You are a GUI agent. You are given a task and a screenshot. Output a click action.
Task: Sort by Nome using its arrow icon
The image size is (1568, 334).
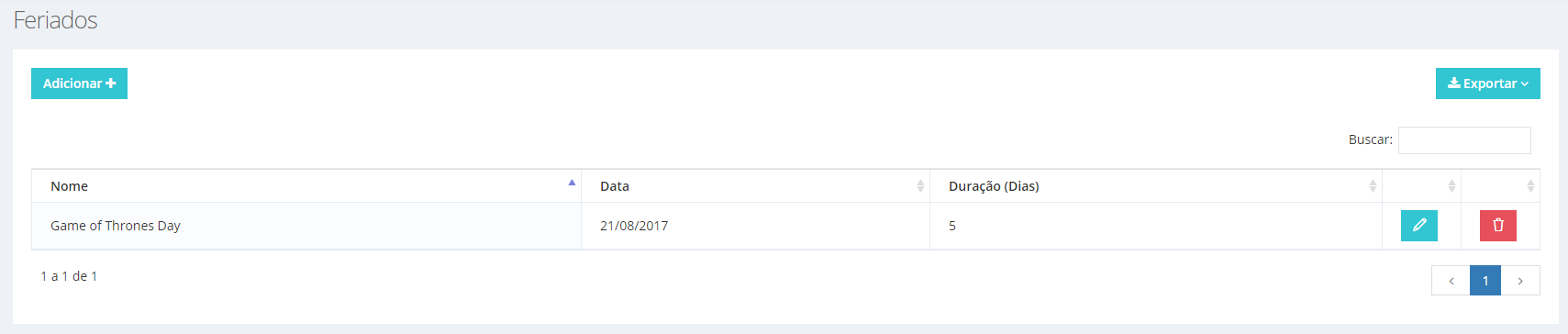click(x=572, y=183)
